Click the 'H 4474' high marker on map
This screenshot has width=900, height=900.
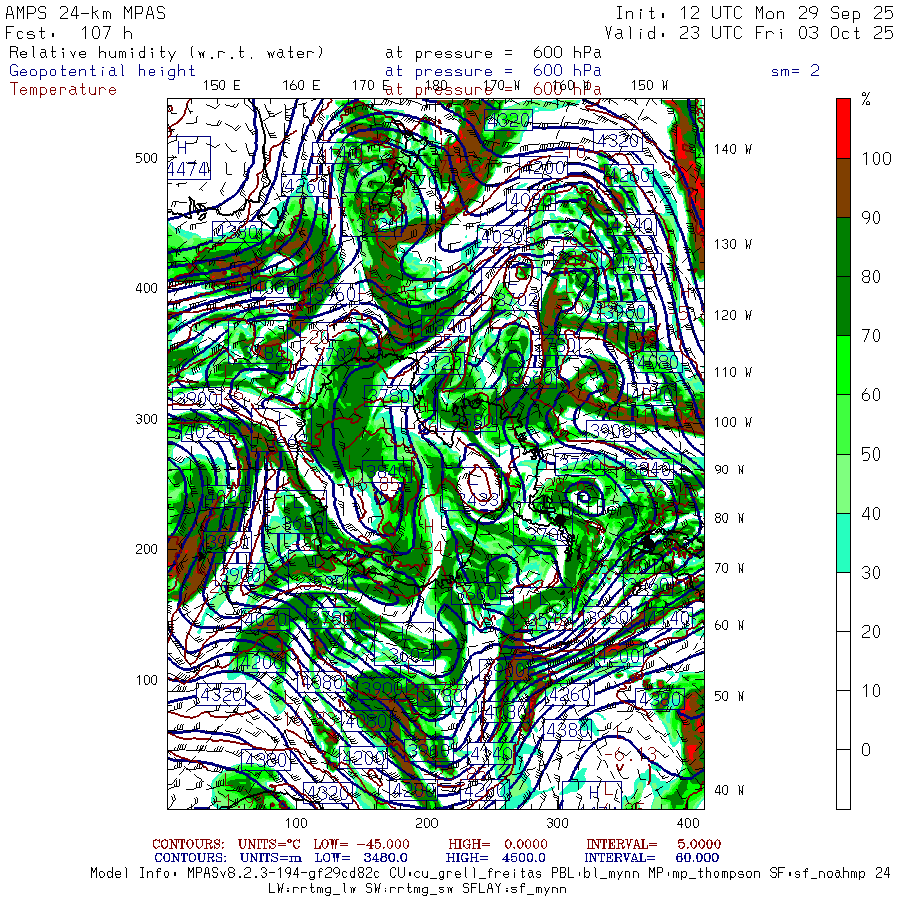point(189,158)
